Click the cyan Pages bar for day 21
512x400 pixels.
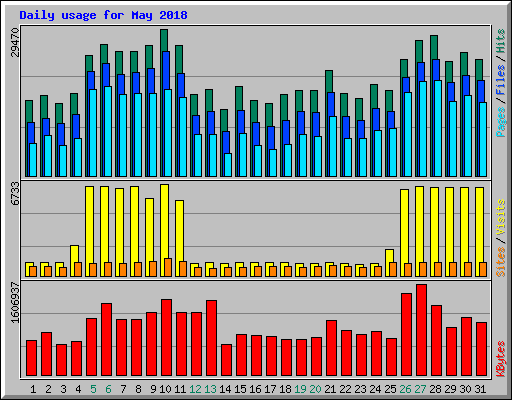point(333,147)
